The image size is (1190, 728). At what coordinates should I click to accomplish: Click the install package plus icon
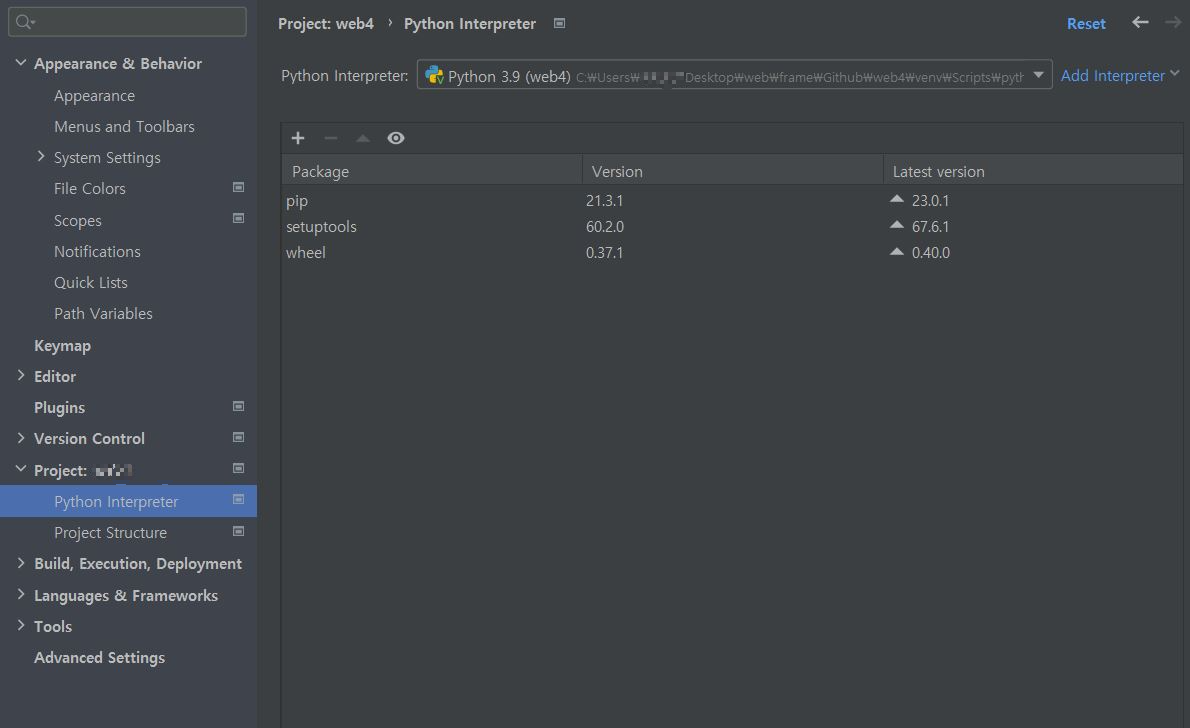298,138
